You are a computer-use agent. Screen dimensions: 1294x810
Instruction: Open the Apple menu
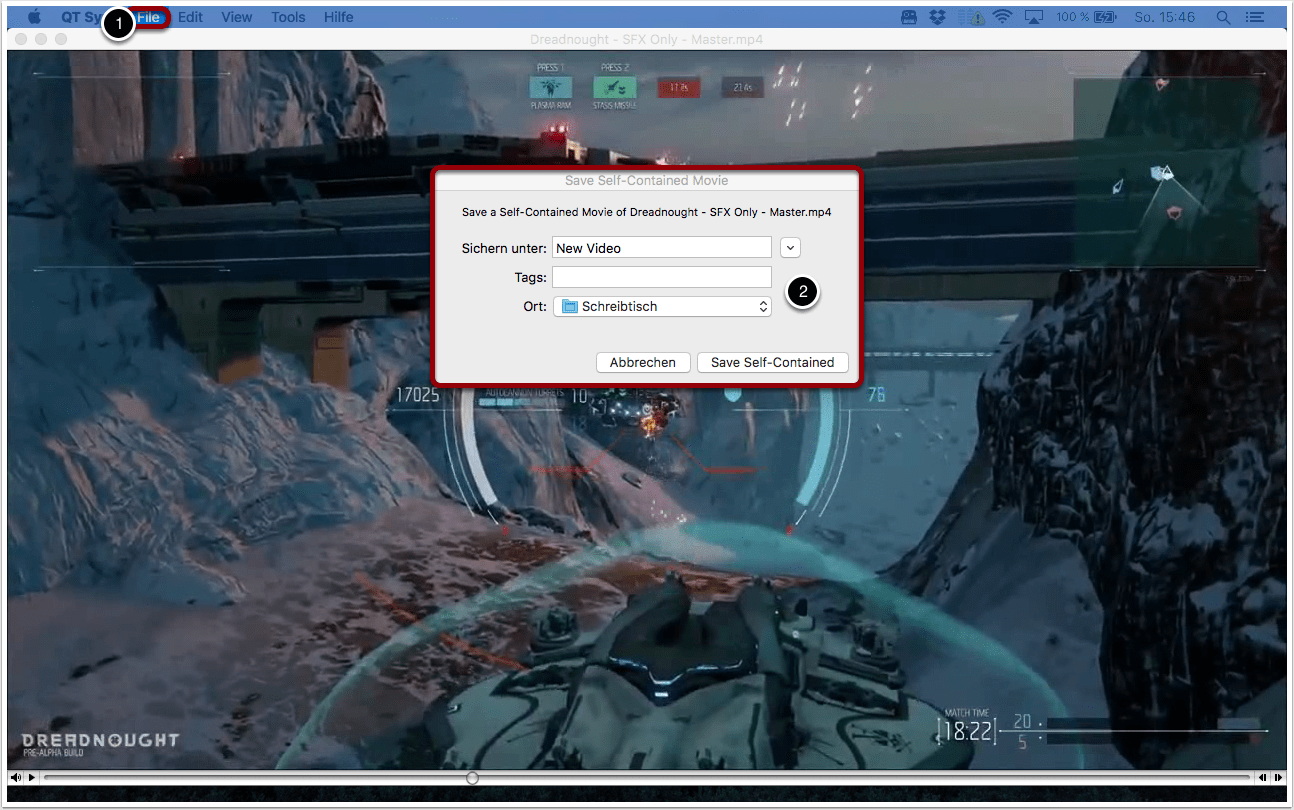coord(34,17)
